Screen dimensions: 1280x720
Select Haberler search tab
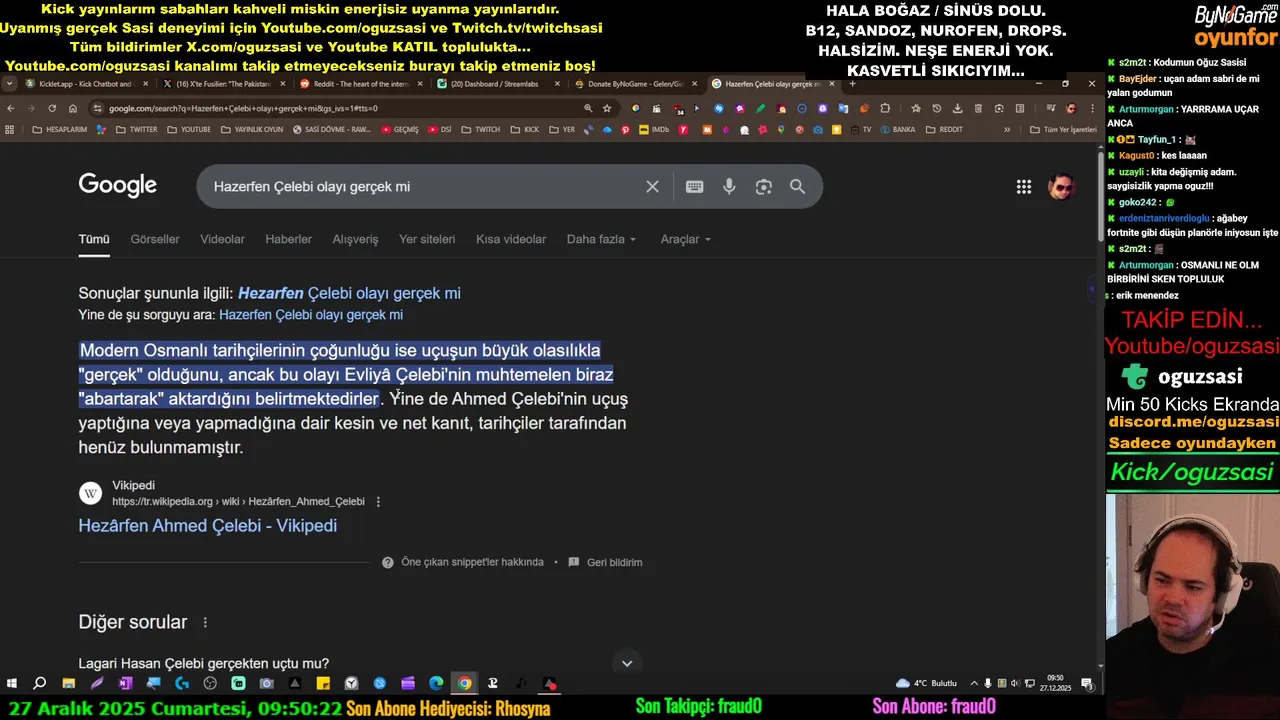click(x=288, y=239)
